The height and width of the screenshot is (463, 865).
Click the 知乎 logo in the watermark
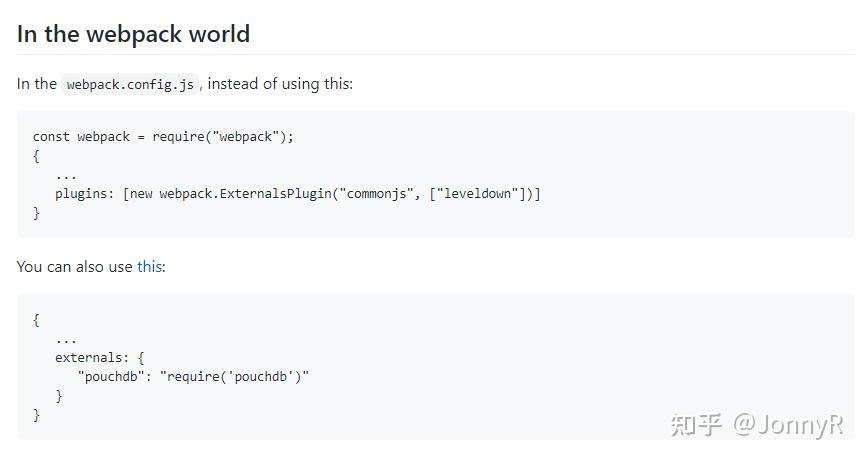696,425
